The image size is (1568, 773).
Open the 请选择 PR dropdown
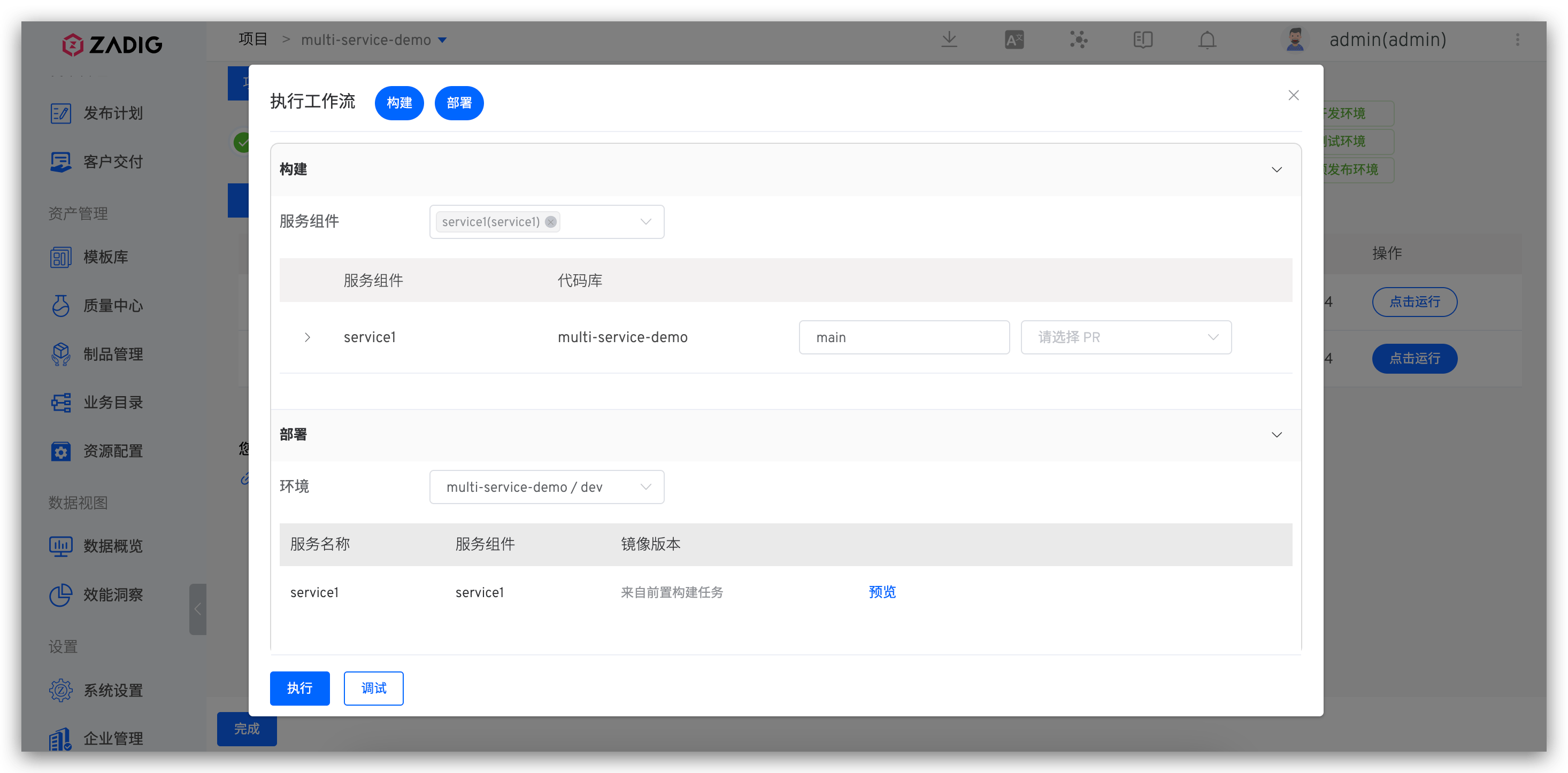click(x=1126, y=337)
